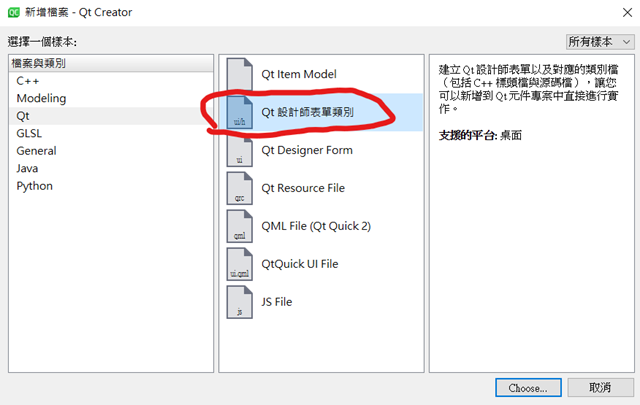Select the Qt category
This screenshot has width=640, height=405.
coord(111,116)
